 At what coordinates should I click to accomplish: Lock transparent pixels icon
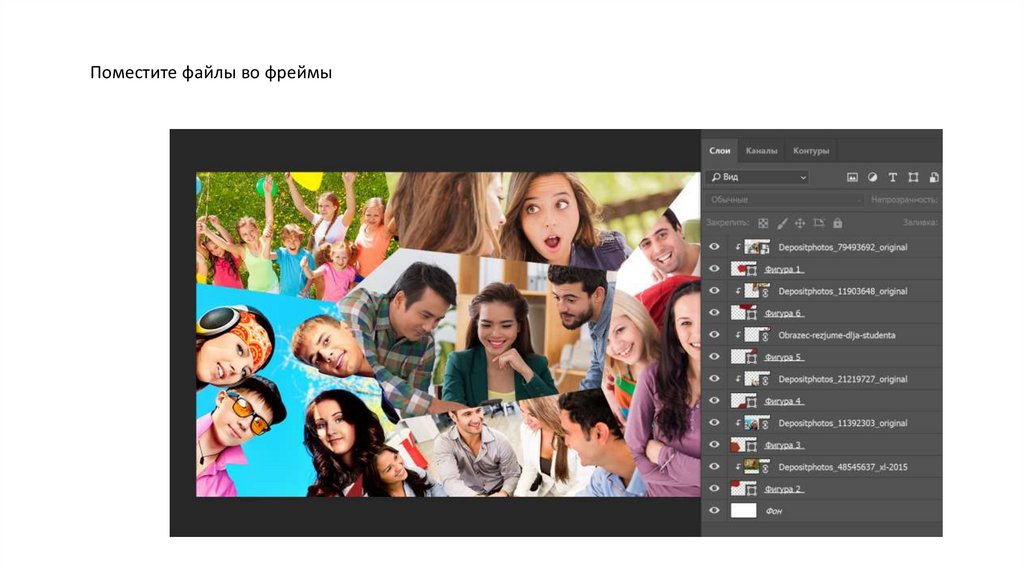tap(763, 223)
